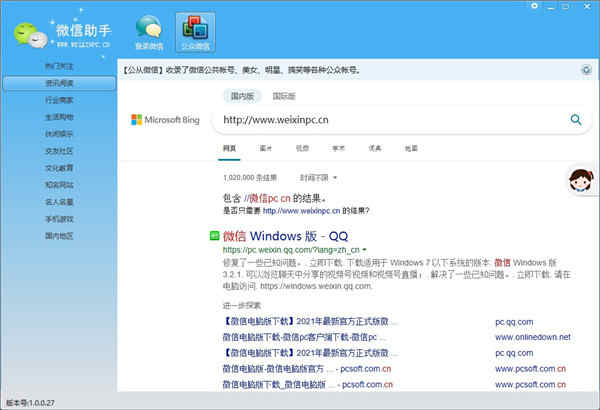Select the 地图 search tab
This screenshot has width=600, height=410.
click(411, 148)
